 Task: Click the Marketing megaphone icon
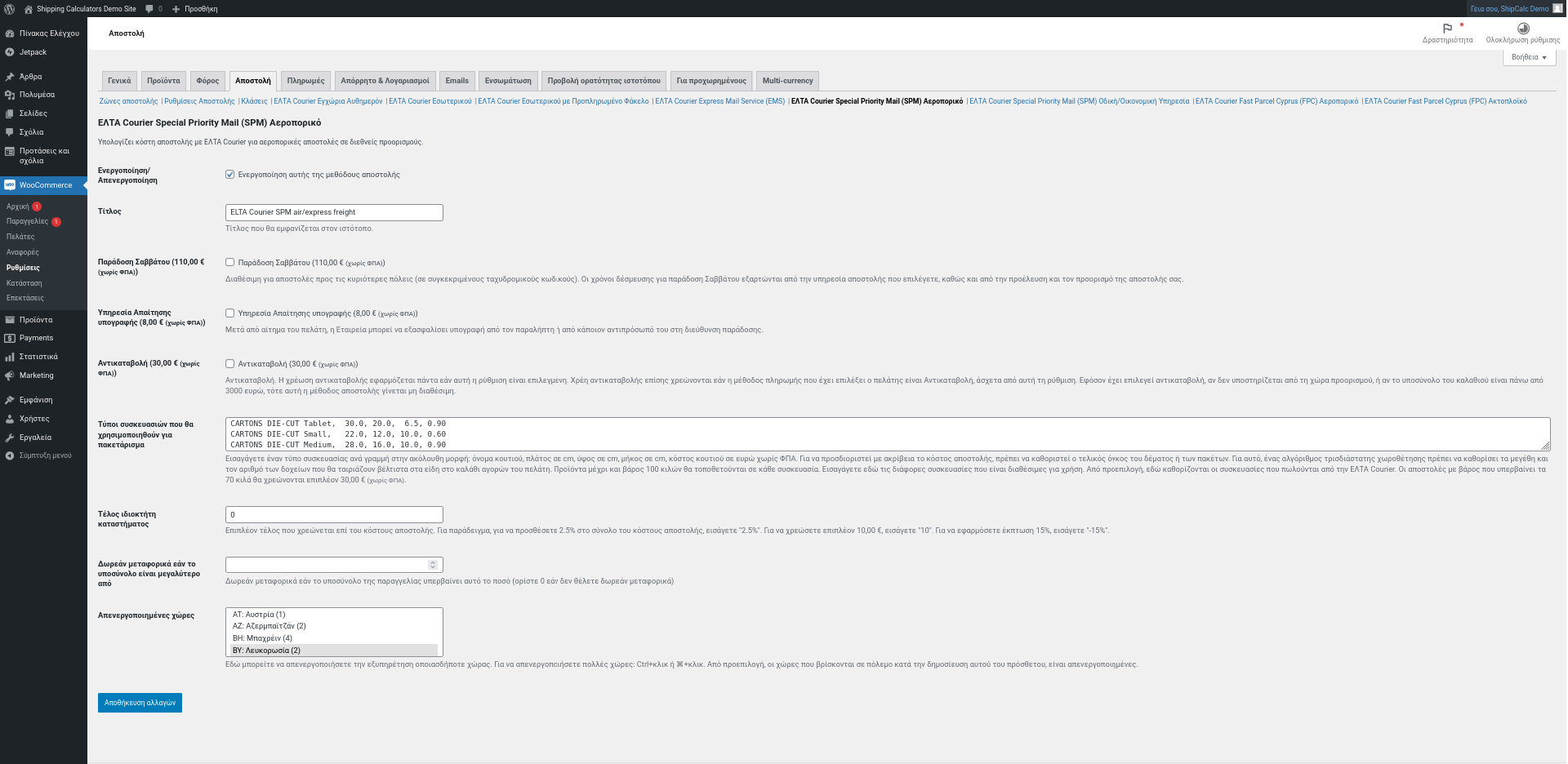[10, 375]
